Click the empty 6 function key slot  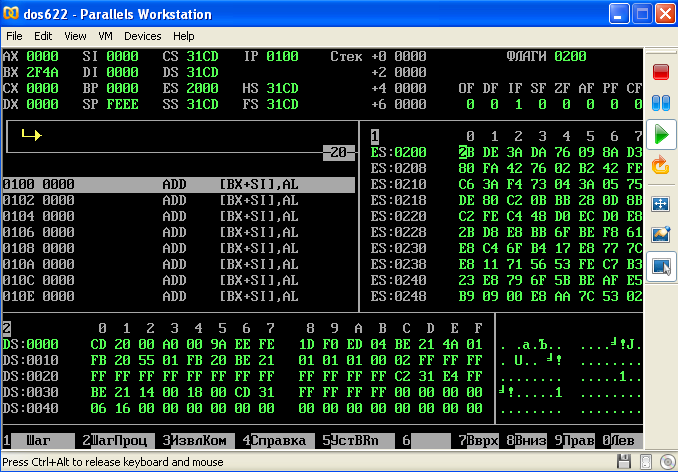(426, 440)
